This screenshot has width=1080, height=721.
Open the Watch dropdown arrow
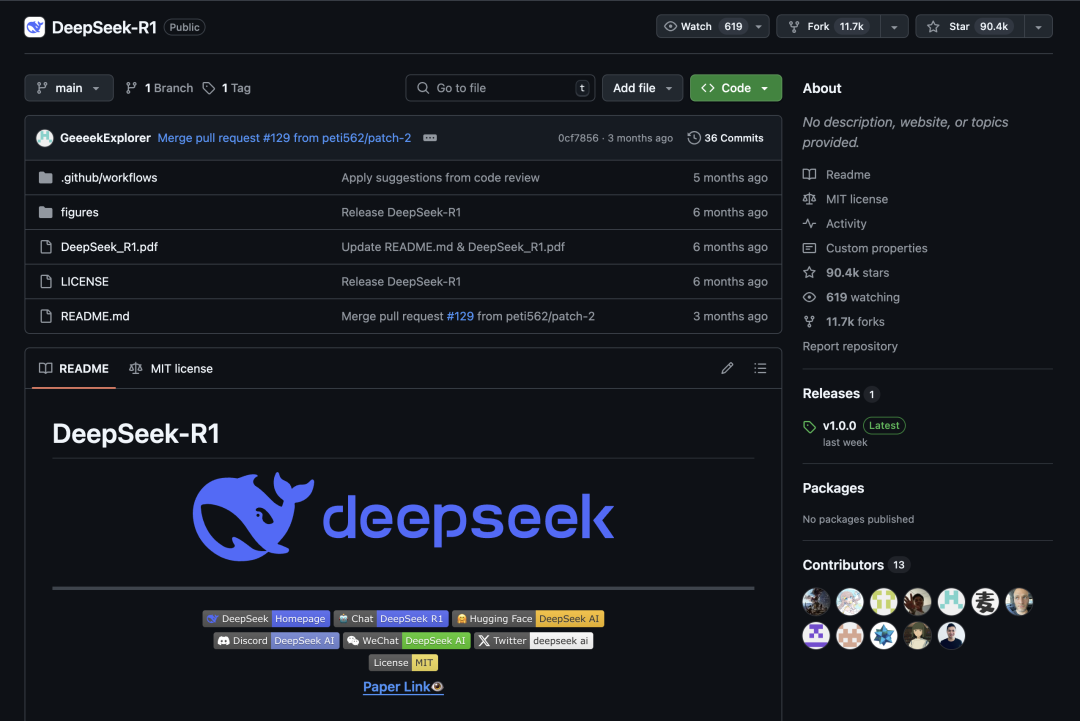pos(759,26)
